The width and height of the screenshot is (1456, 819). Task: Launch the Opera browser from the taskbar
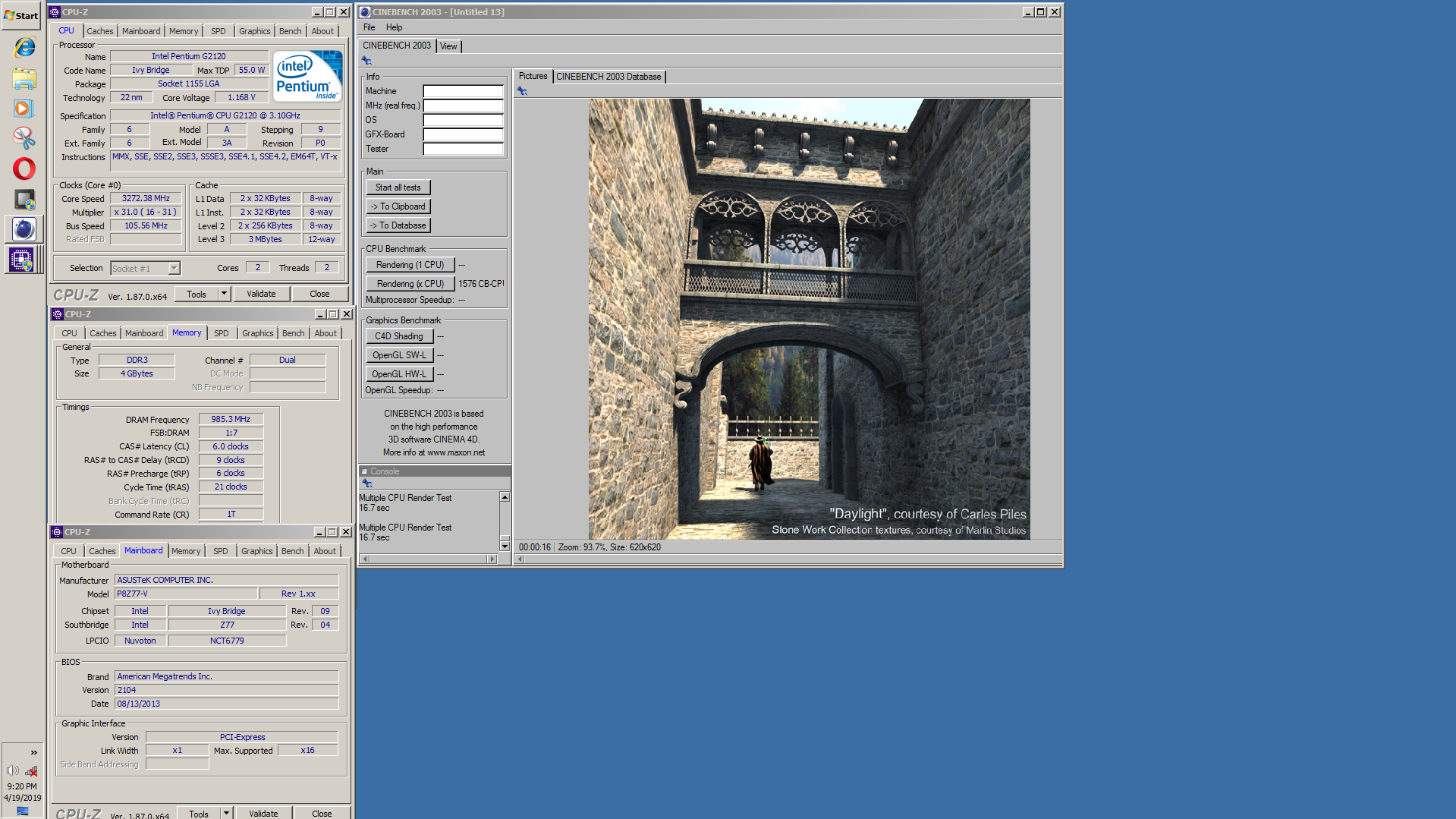click(24, 169)
